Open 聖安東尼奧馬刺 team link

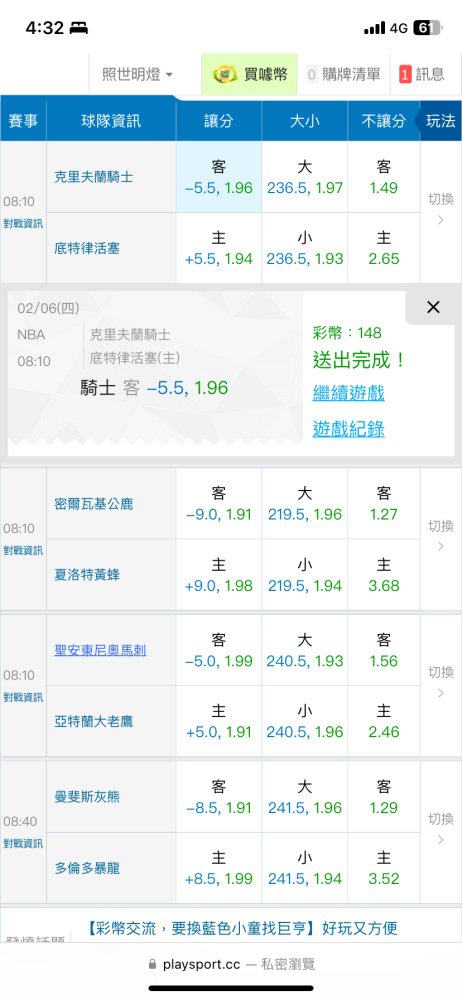pos(100,650)
